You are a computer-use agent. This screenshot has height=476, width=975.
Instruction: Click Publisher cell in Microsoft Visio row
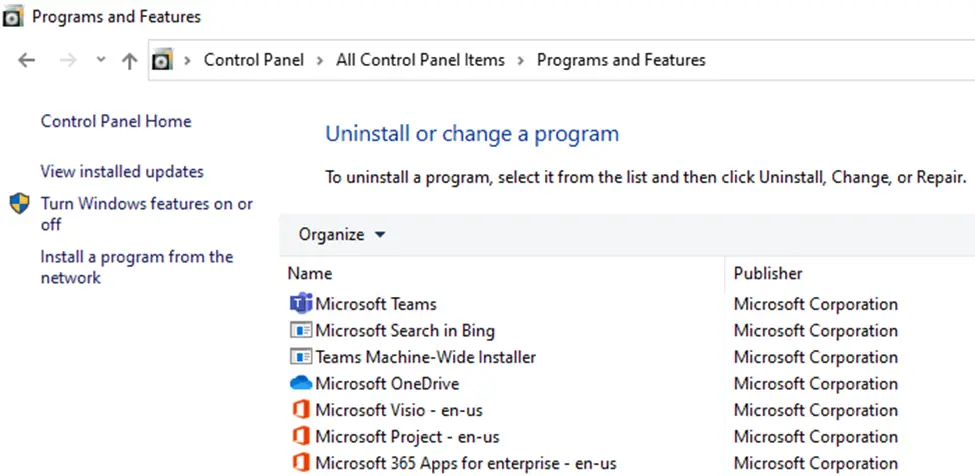[x=815, y=411]
